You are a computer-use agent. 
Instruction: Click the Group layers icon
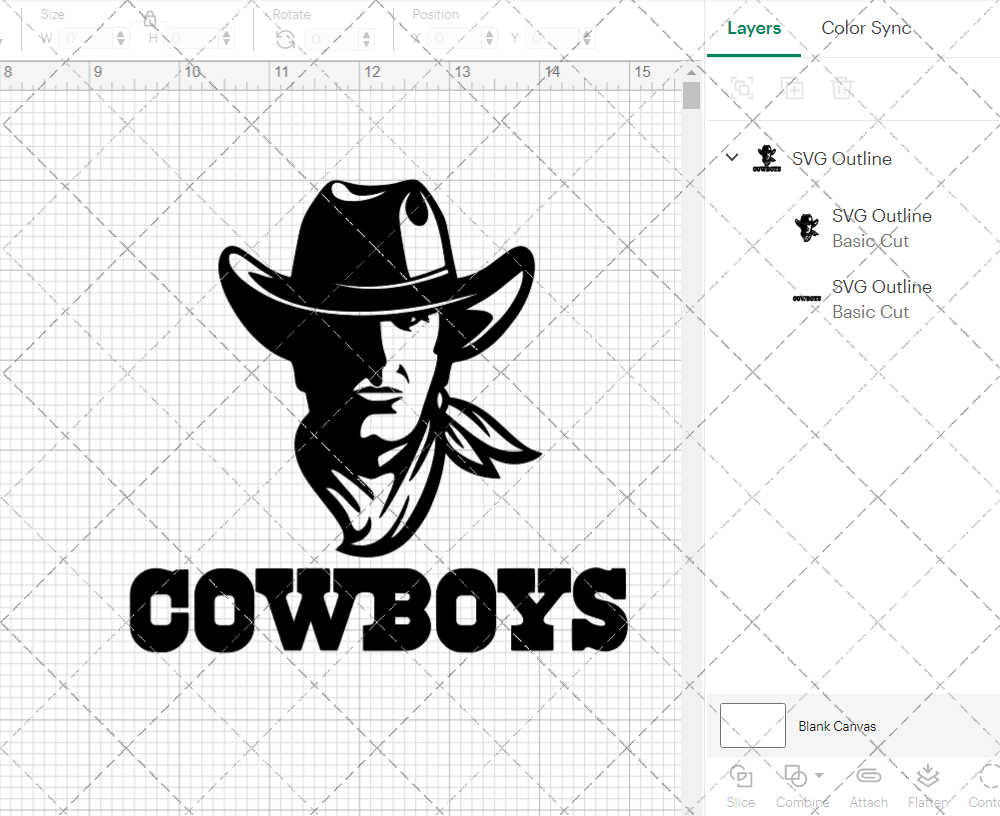(742, 88)
